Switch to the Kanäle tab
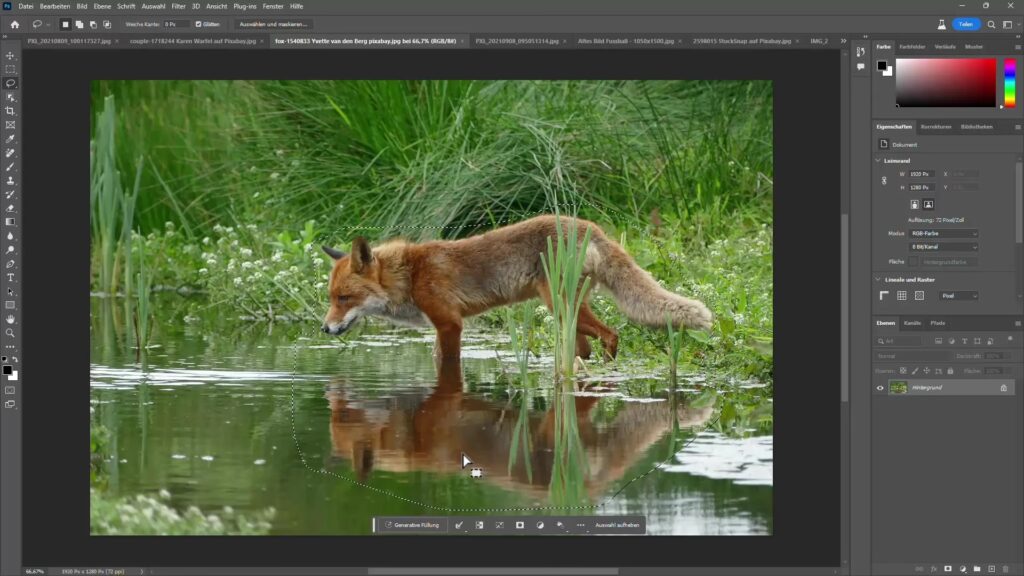This screenshot has height=576, width=1024. (912, 323)
